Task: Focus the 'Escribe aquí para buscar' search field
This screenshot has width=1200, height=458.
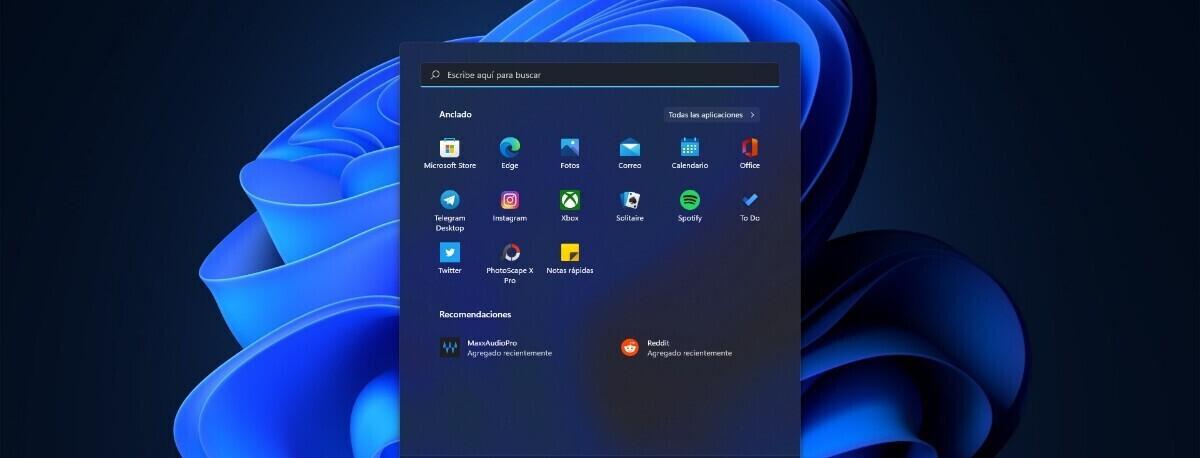Action: (600, 75)
